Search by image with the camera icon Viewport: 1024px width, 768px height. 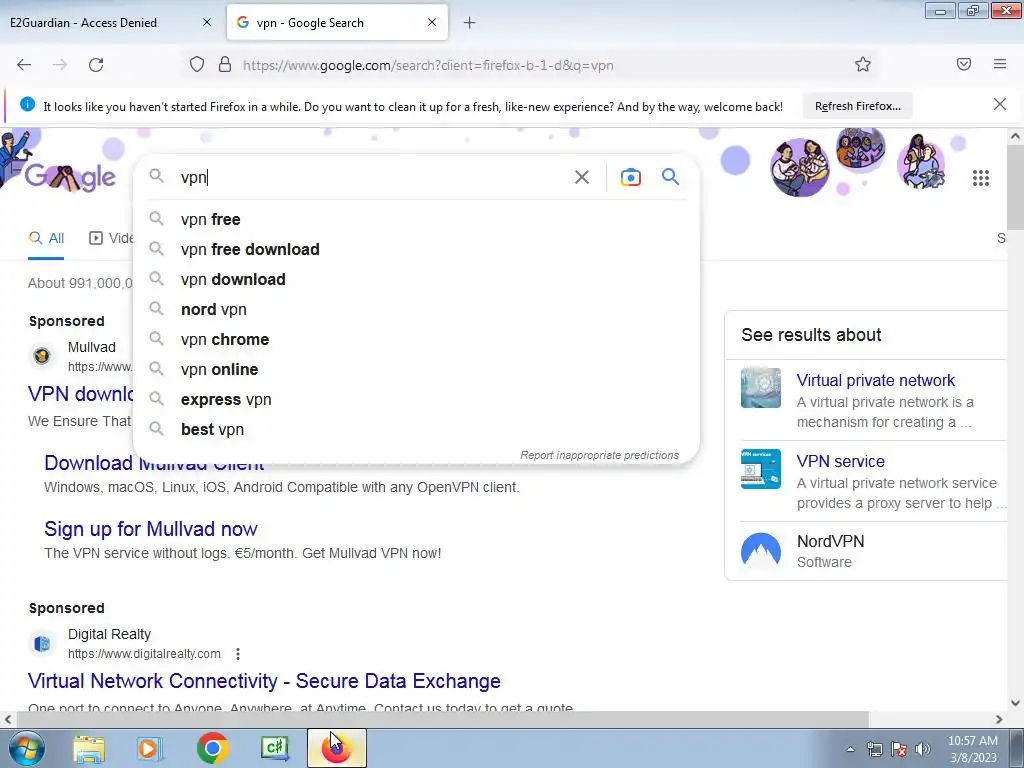630,177
